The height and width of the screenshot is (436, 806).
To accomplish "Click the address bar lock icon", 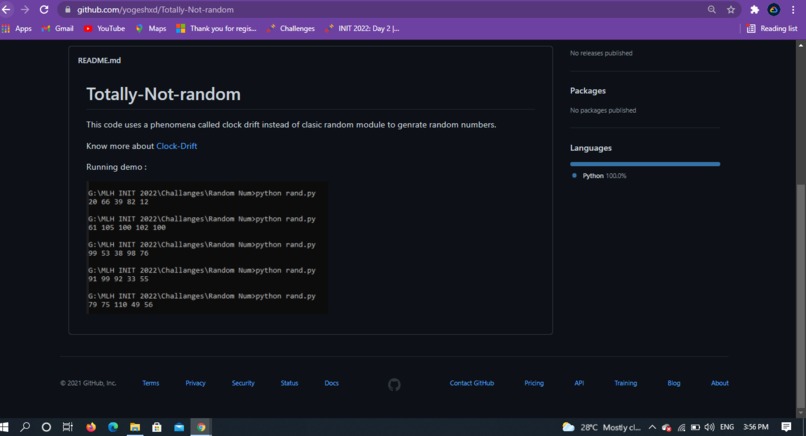I will pos(67,10).
